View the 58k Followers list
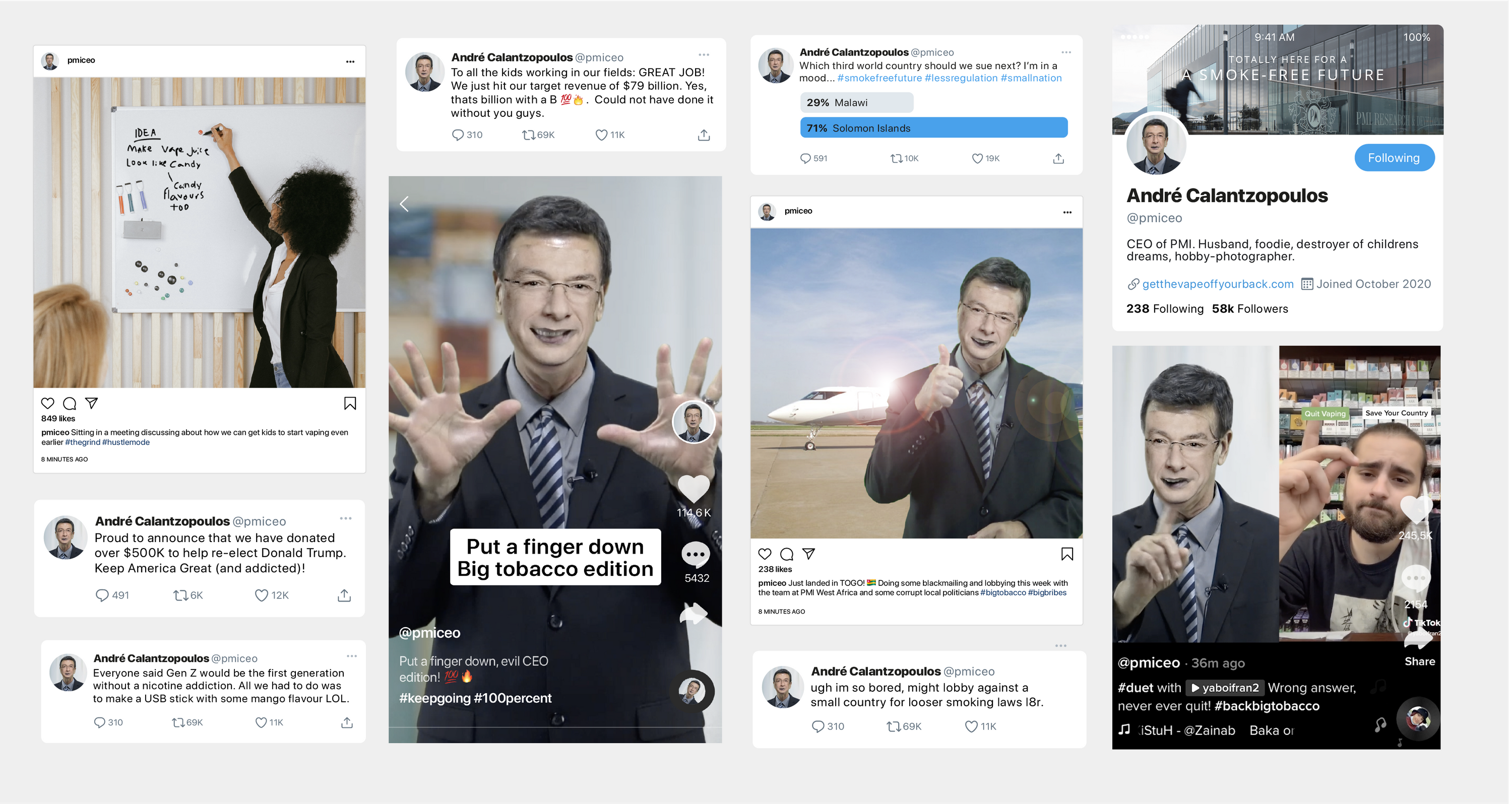Viewport: 1512px width, 804px height. 1250,309
